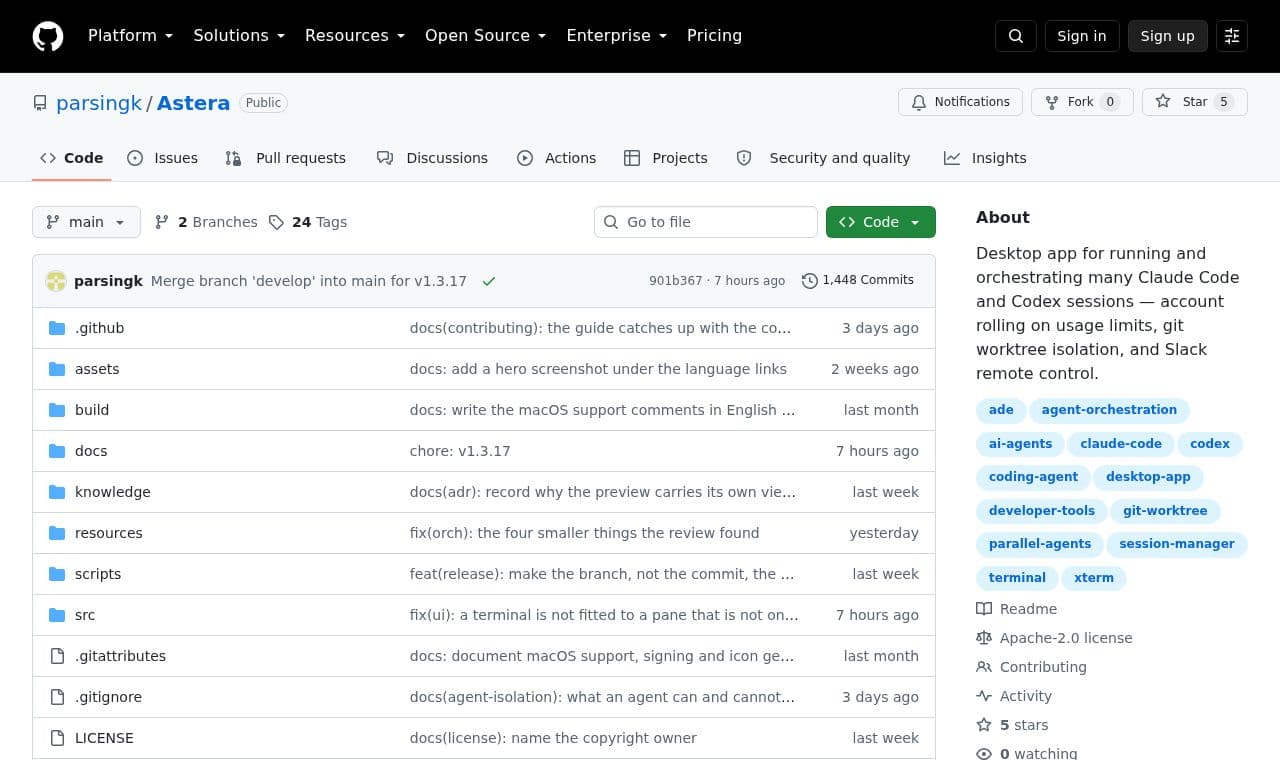Viewport: 1280px width, 760px height.
Task: Click the Sign up button
Action: pyautogui.click(x=1168, y=36)
